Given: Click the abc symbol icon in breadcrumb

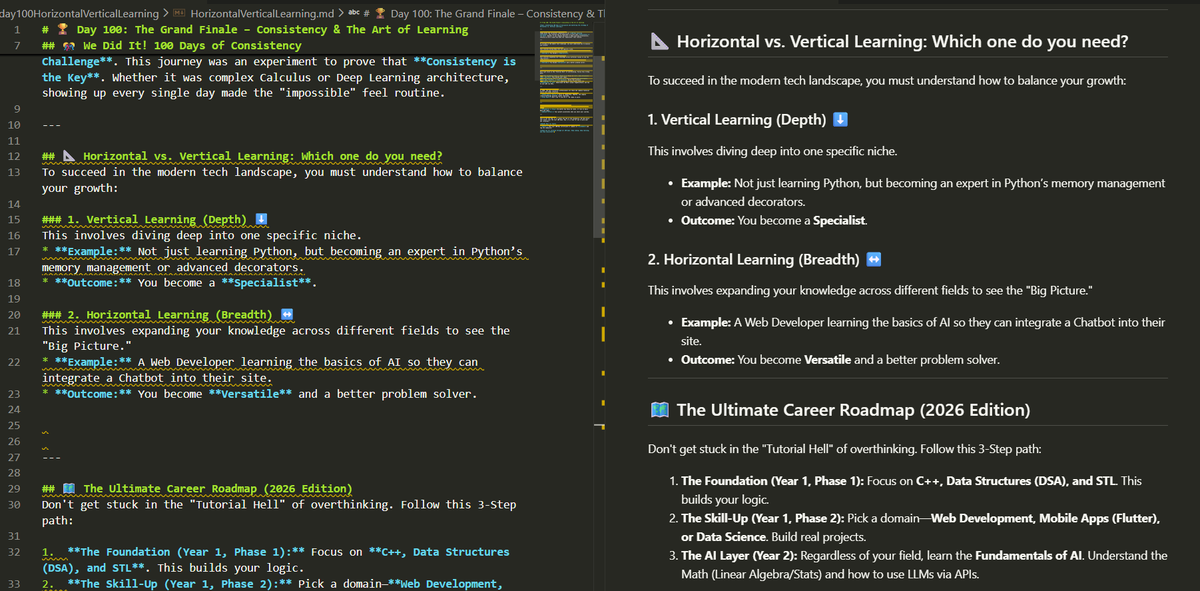Looking at the screenshot, I should pos(356,14).
